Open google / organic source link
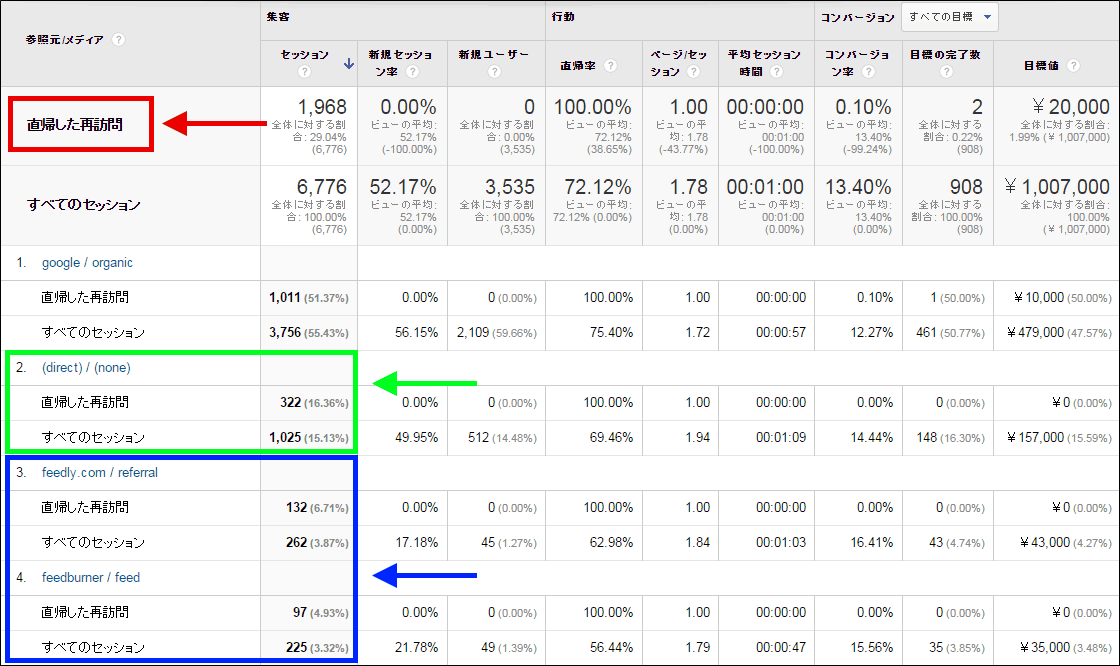1120x666 pixels. click(x=87, y=263)
